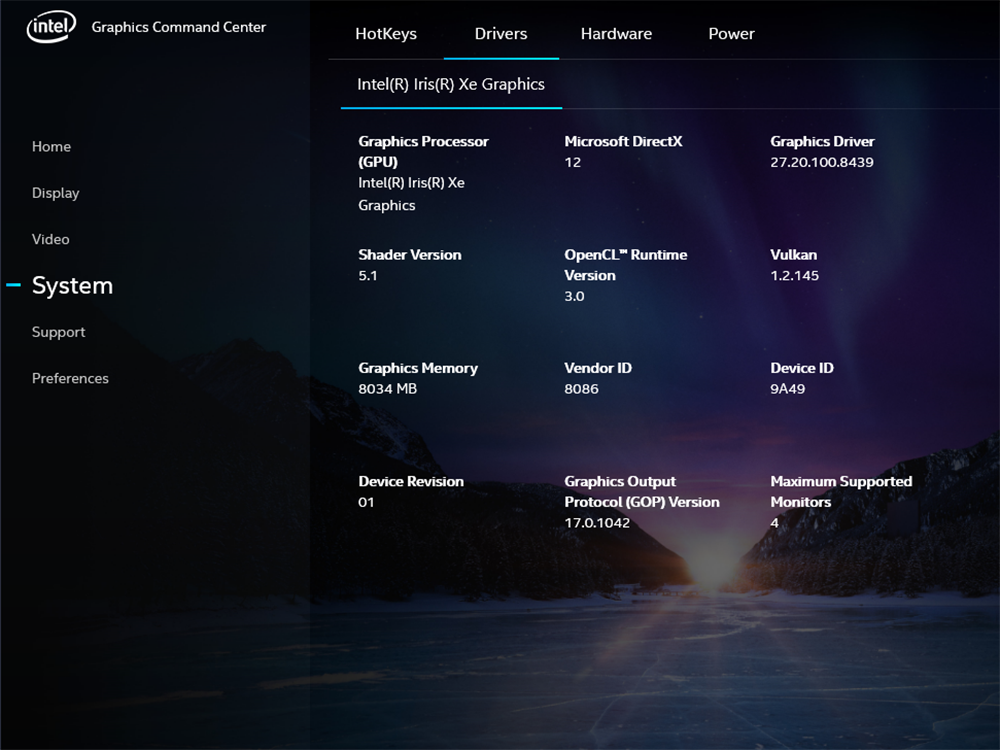Click the Vendor ID label
The width and height of the screenshot is (1000, 750).
[598, 368]
